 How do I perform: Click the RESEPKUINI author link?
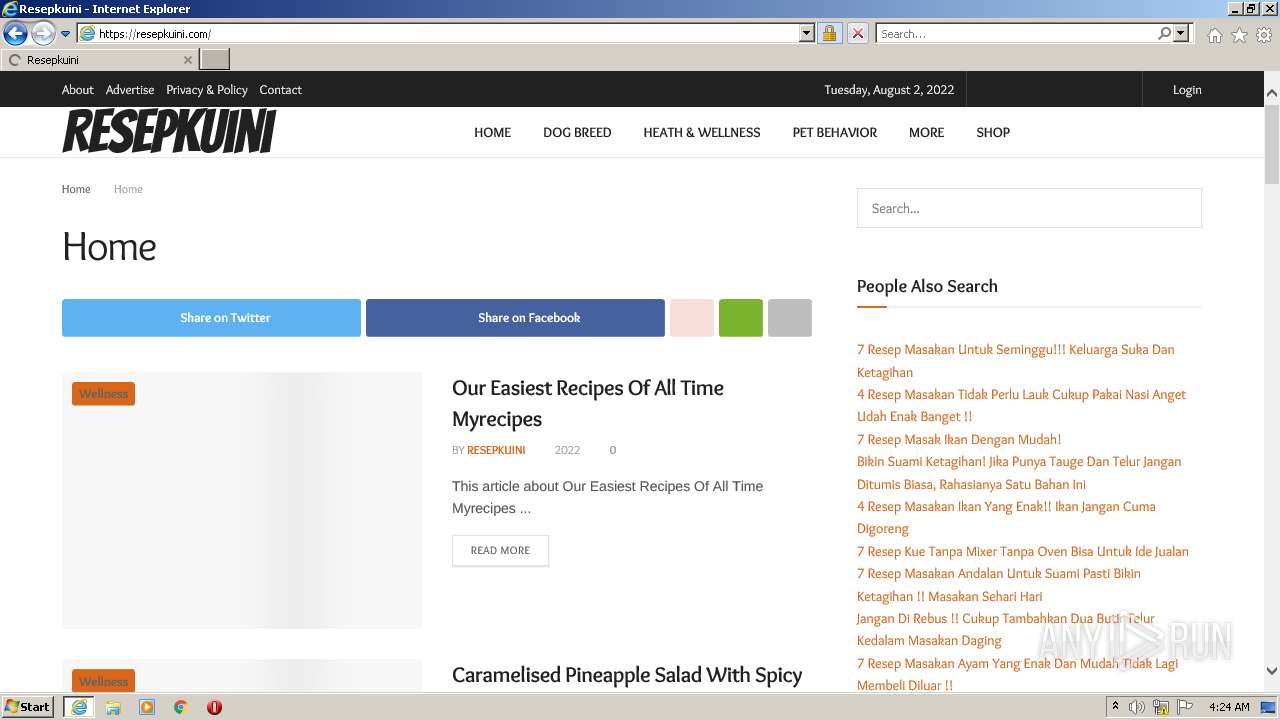496,450
